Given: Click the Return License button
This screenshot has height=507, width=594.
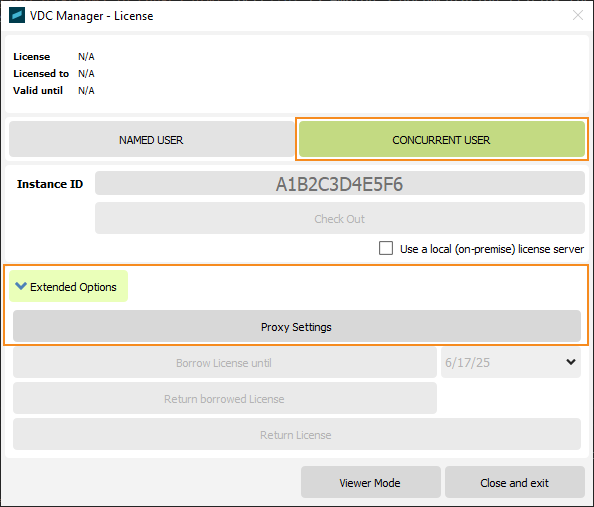Looking at the screenshot, I should [x=297, y=434].
